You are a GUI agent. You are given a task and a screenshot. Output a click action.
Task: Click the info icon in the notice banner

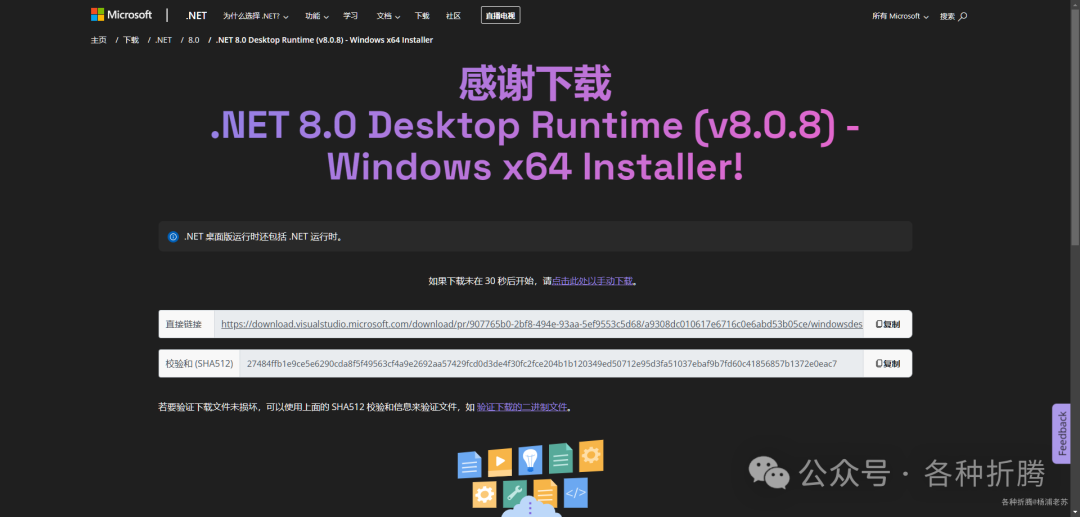173,237
